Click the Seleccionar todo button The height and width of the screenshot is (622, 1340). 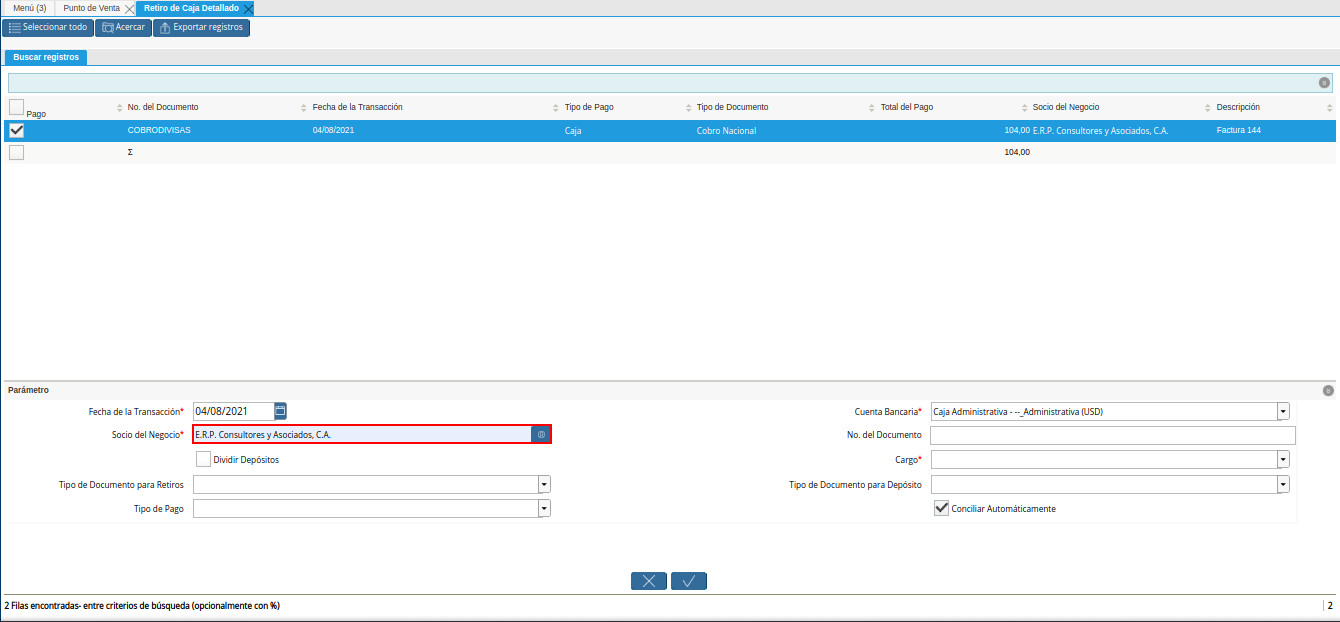pos(47,27)
